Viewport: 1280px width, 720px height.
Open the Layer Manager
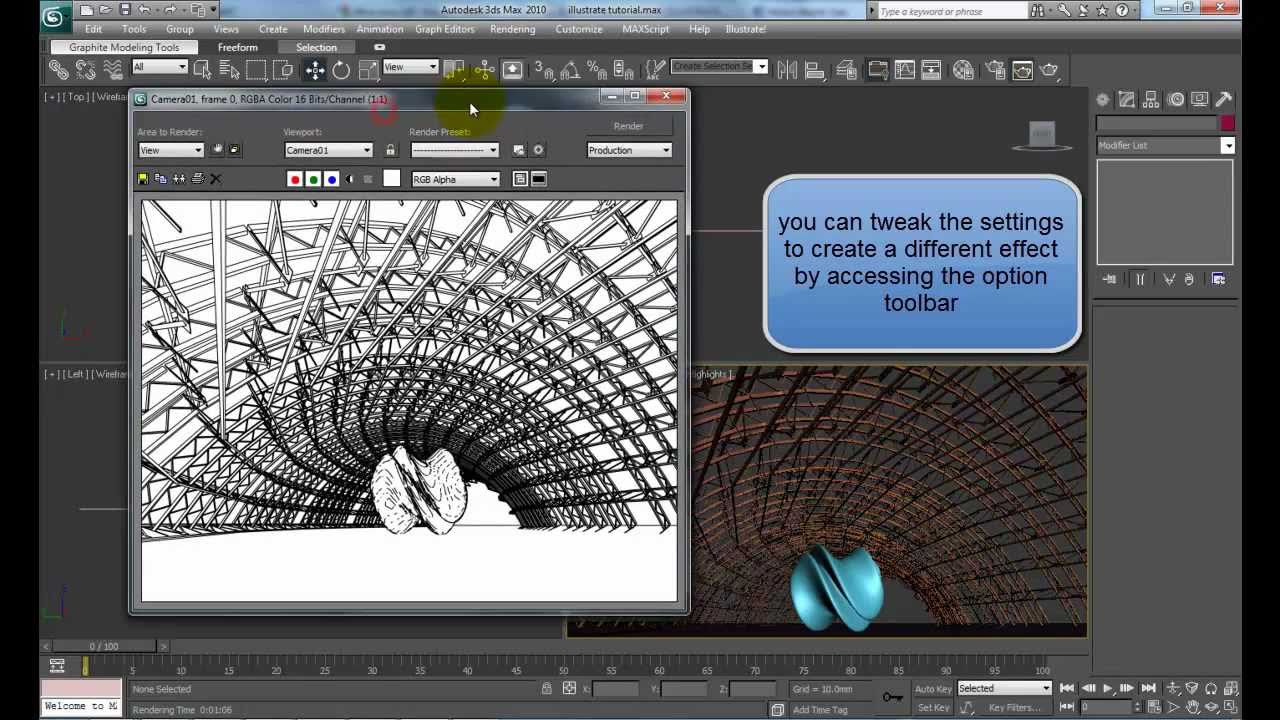[846, 69]
